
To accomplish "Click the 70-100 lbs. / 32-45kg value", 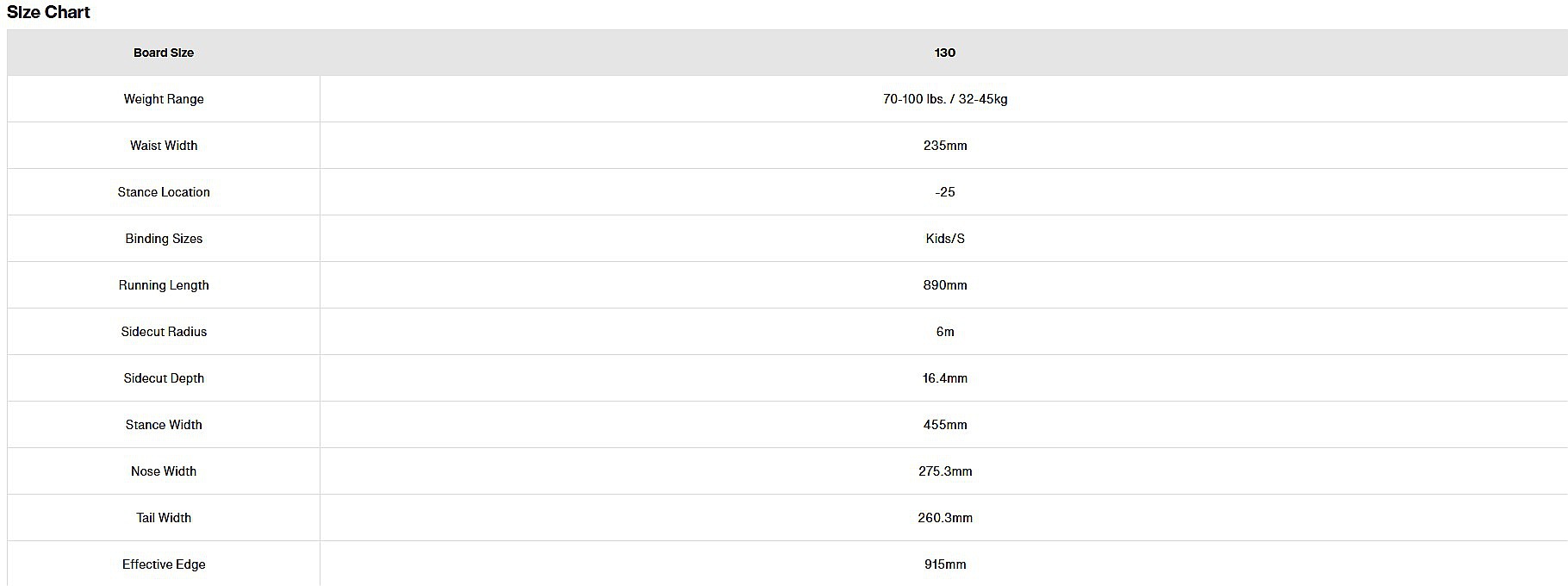I will (x=945, y=99).
